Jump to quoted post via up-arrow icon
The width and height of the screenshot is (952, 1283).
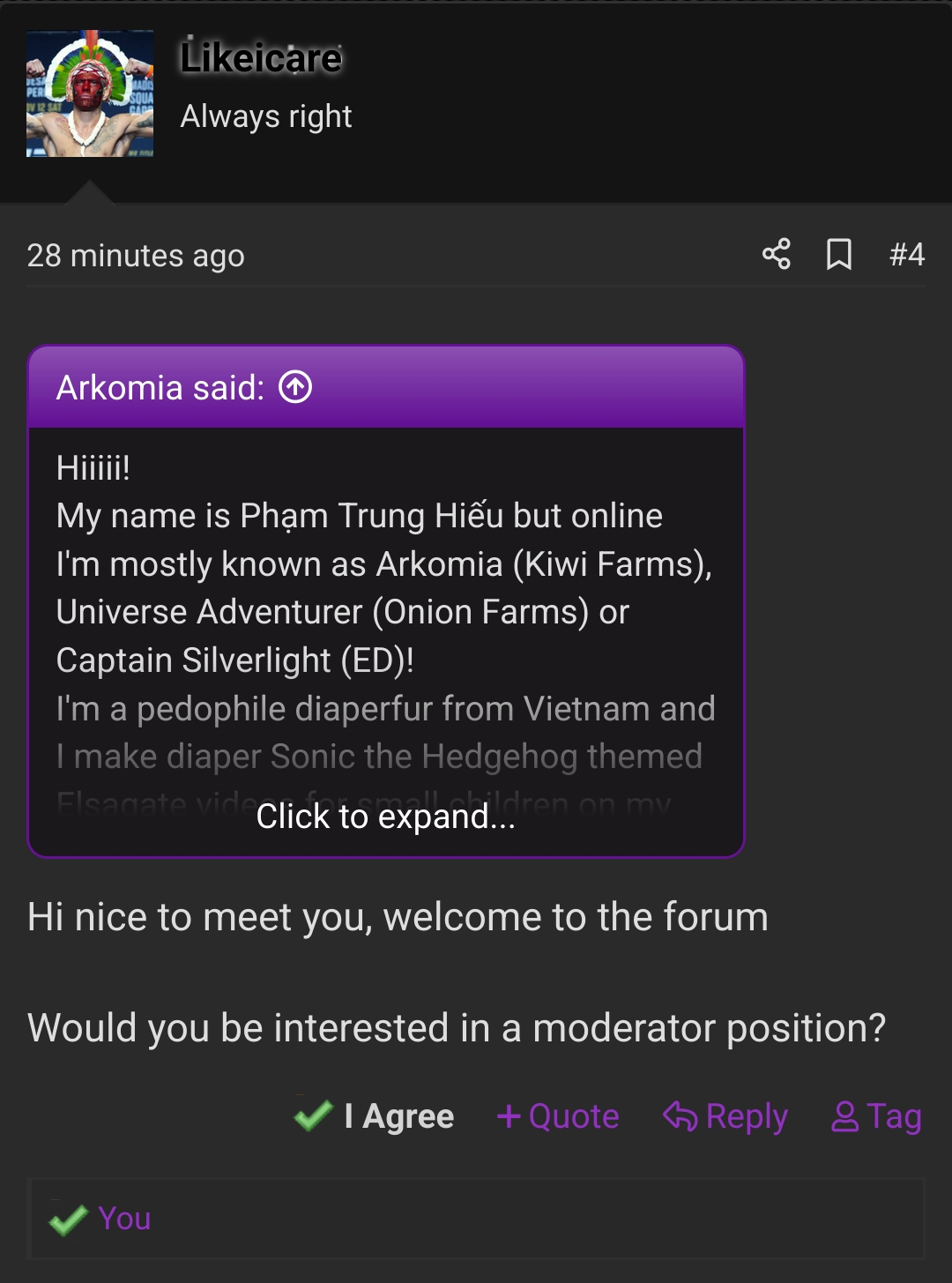pyautogui.click(x=295, y=387)
